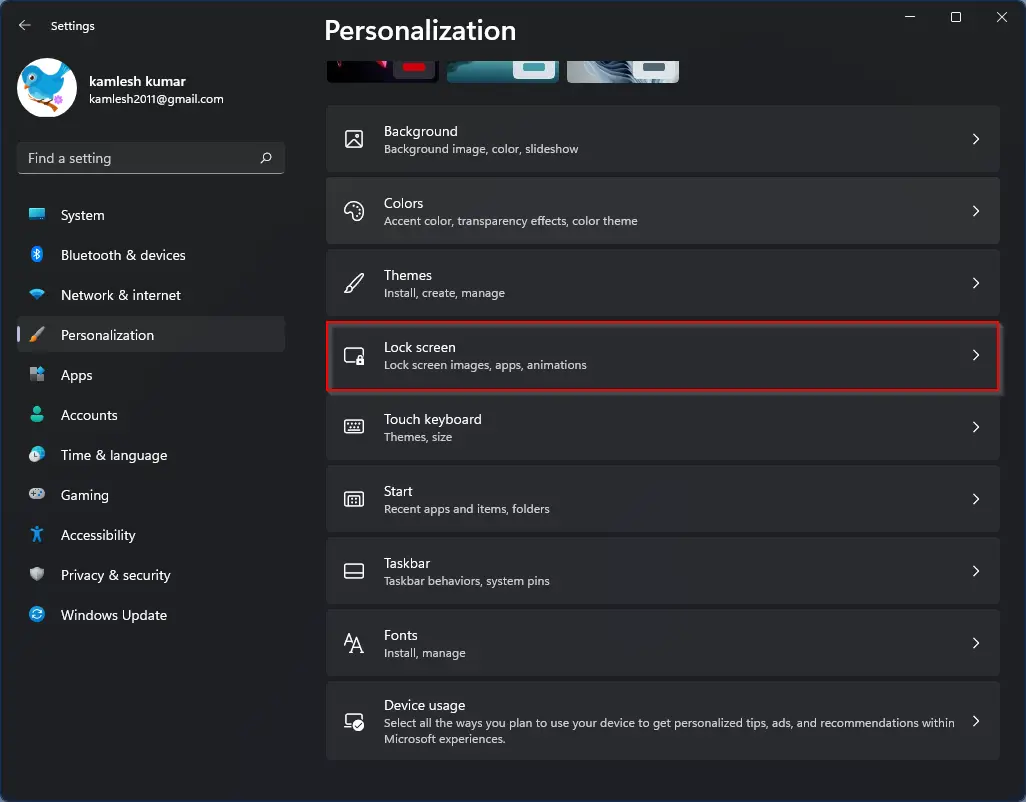Click the Personalization label in sidebar
Image resolution: width=1026 pixels, height=802 pixels.
(107, 335)
